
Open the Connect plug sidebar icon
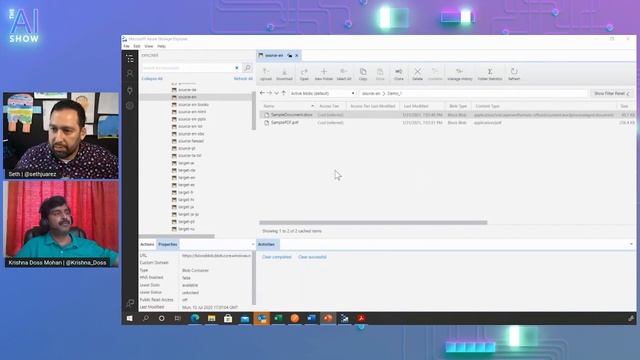[130, 90]
